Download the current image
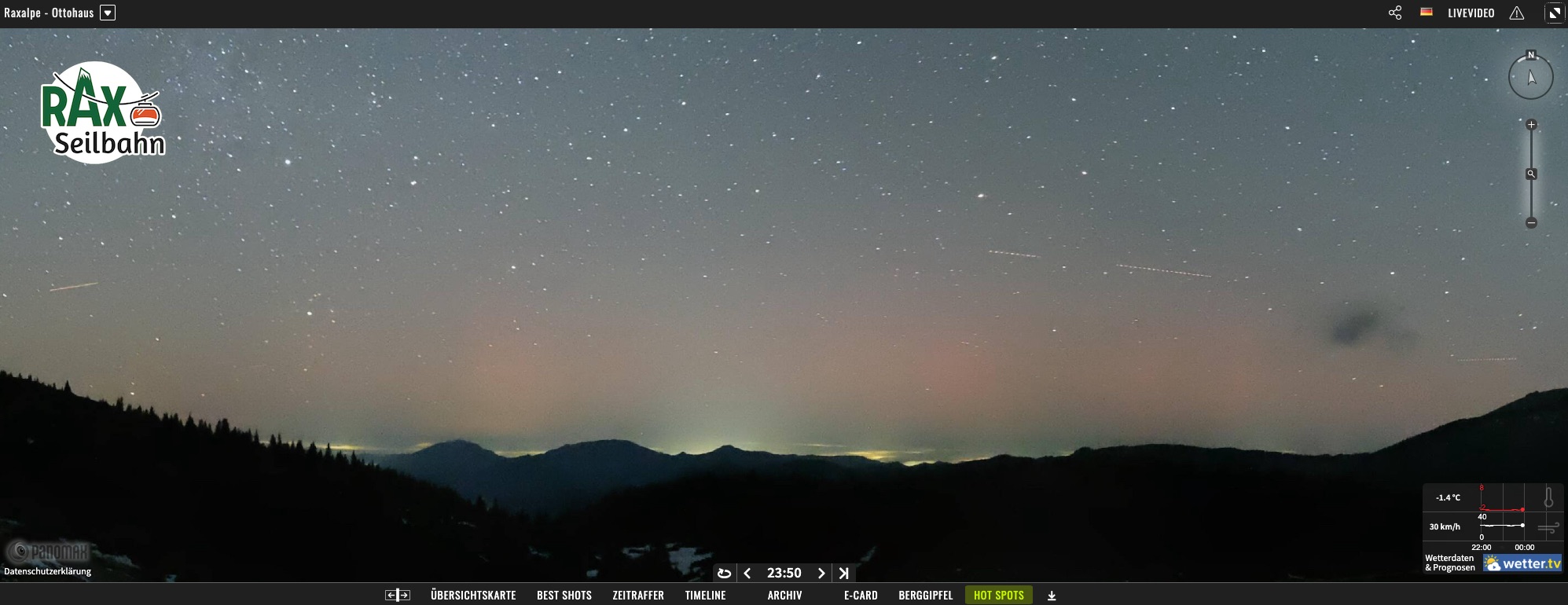 [x=1052, y=596]
